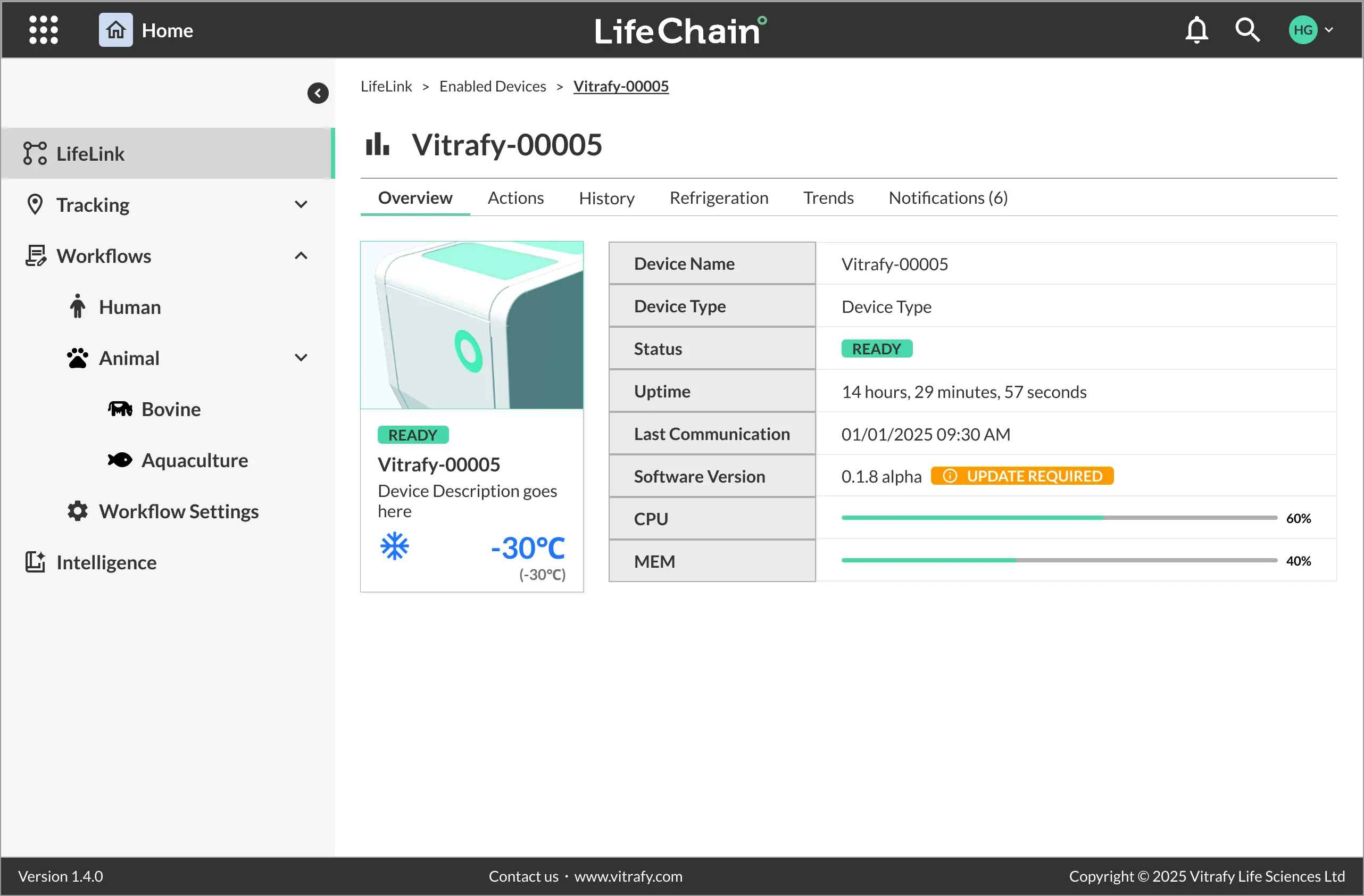Screen dimensions: 1364x896
Task: Select the Overview tab
Action: click(x=415, y=198)
